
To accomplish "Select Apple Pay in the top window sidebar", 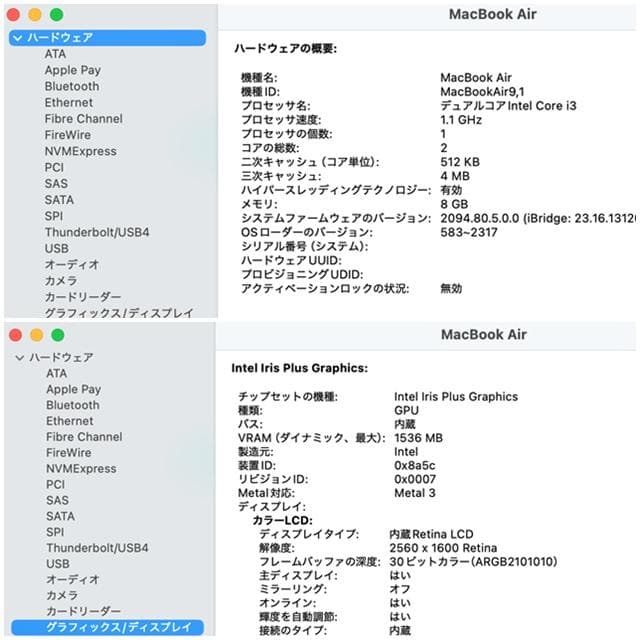I will tap(73, 70).
